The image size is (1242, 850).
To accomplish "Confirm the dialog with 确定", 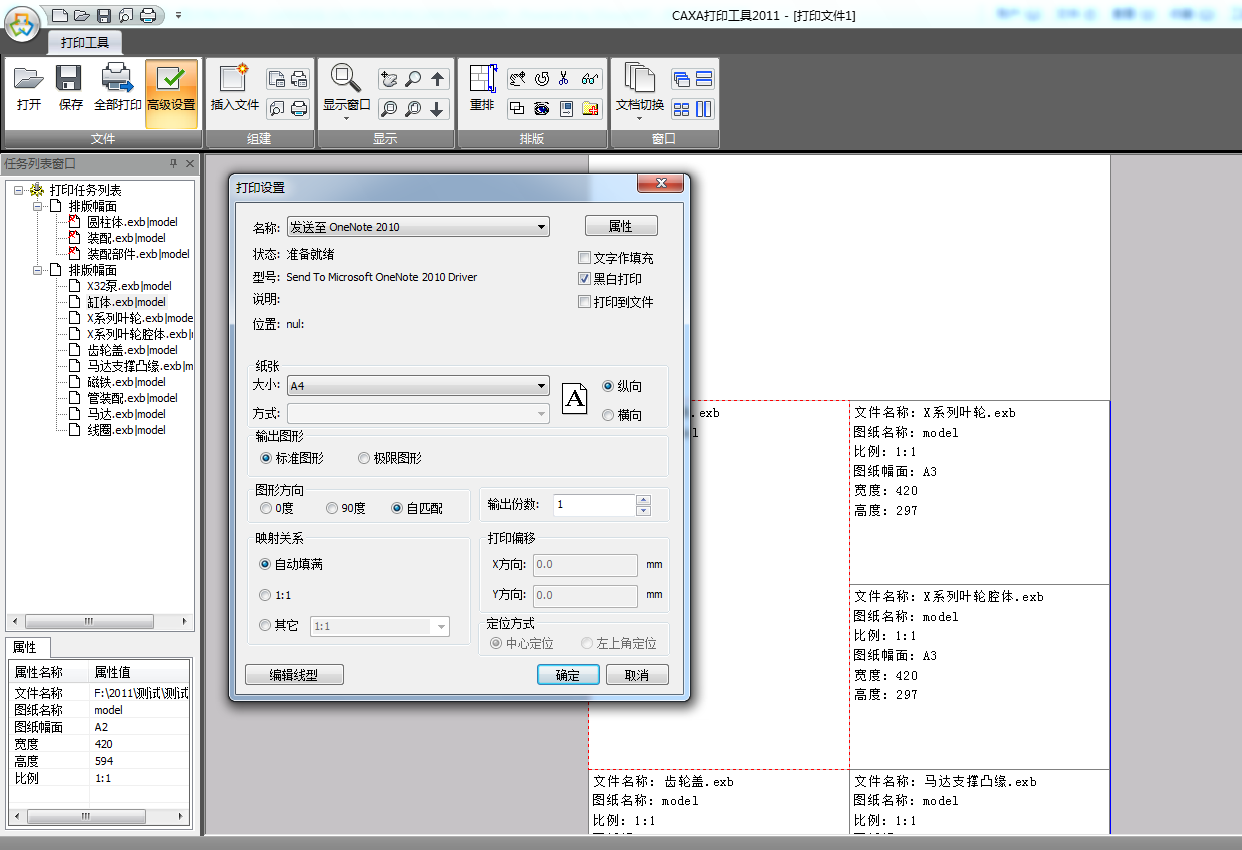I will (568, 675).
